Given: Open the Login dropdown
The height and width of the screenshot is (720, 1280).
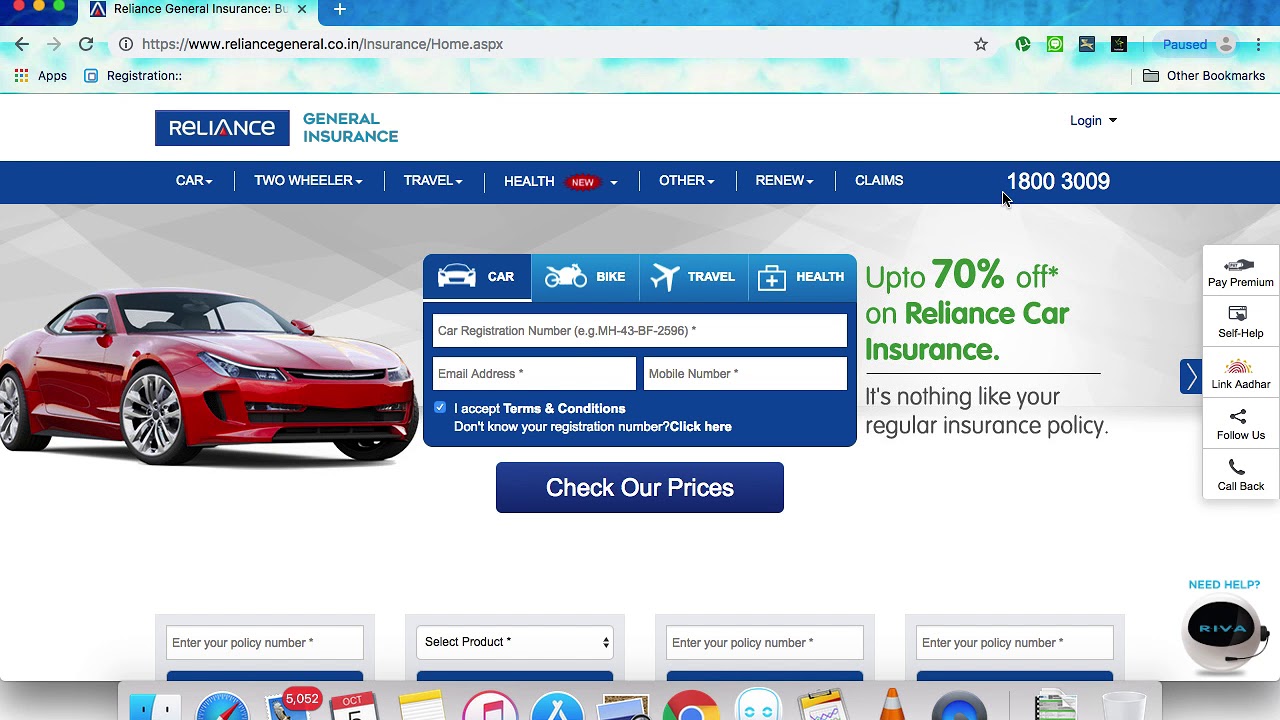Looking at the screenshot, I should tap(1093, 121).
